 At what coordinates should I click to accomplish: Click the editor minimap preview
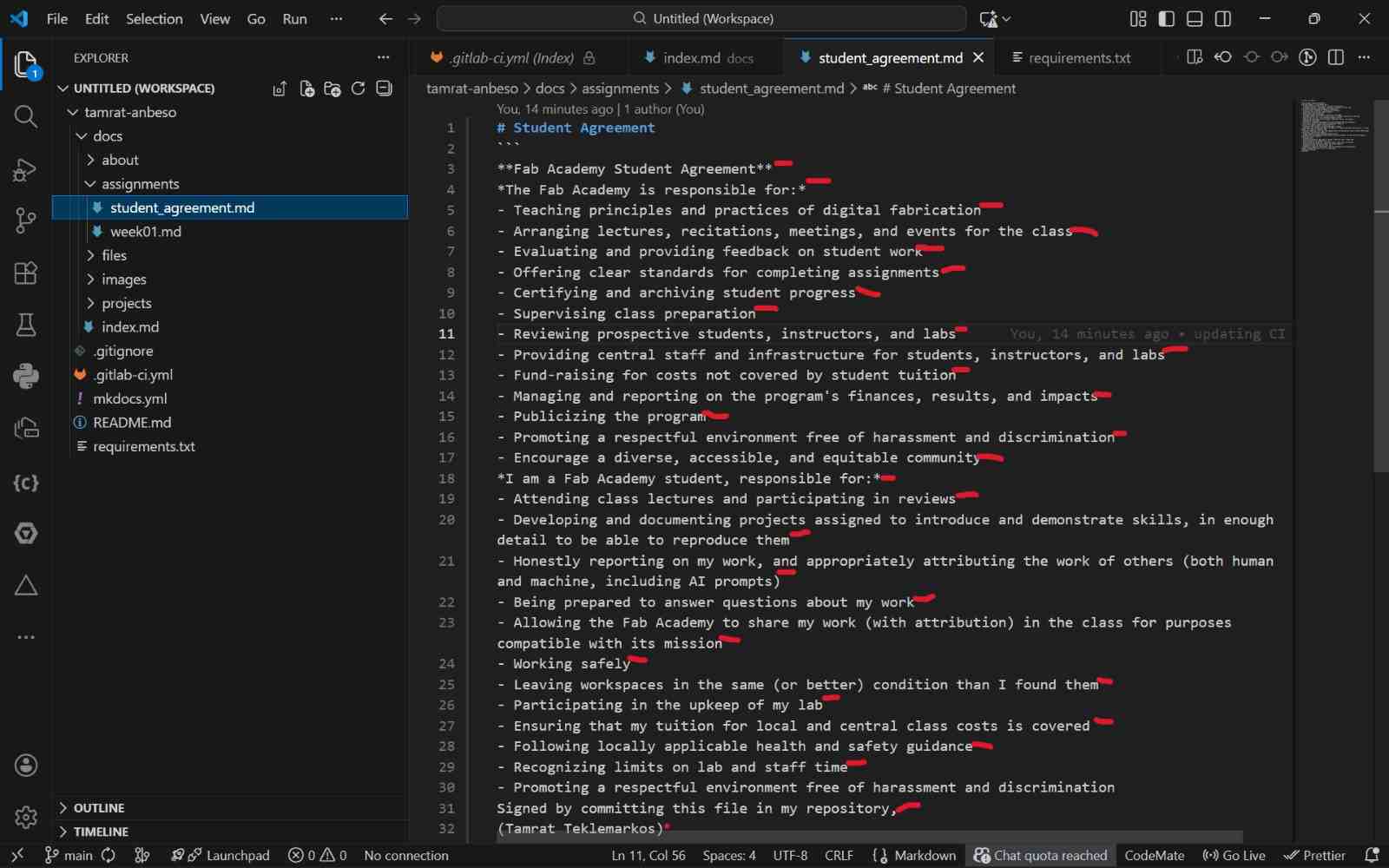tap(1335, 127)
